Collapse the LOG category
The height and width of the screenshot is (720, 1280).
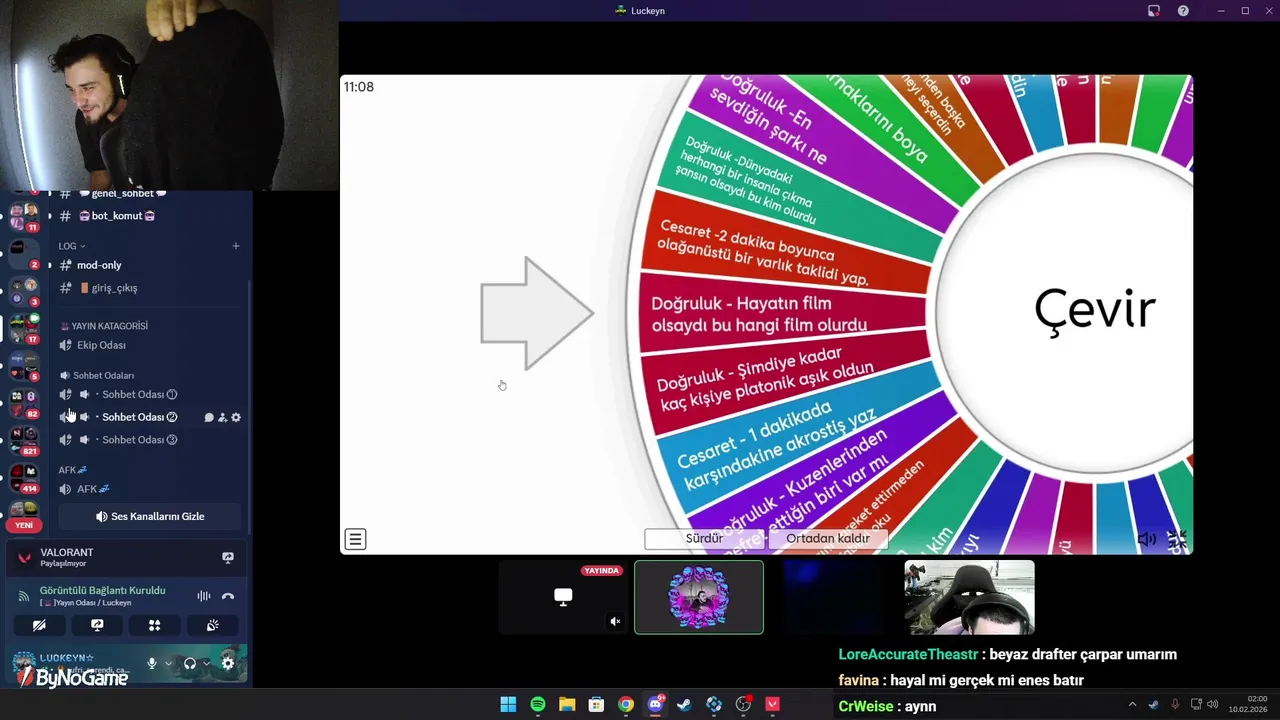tap(71, 246)
